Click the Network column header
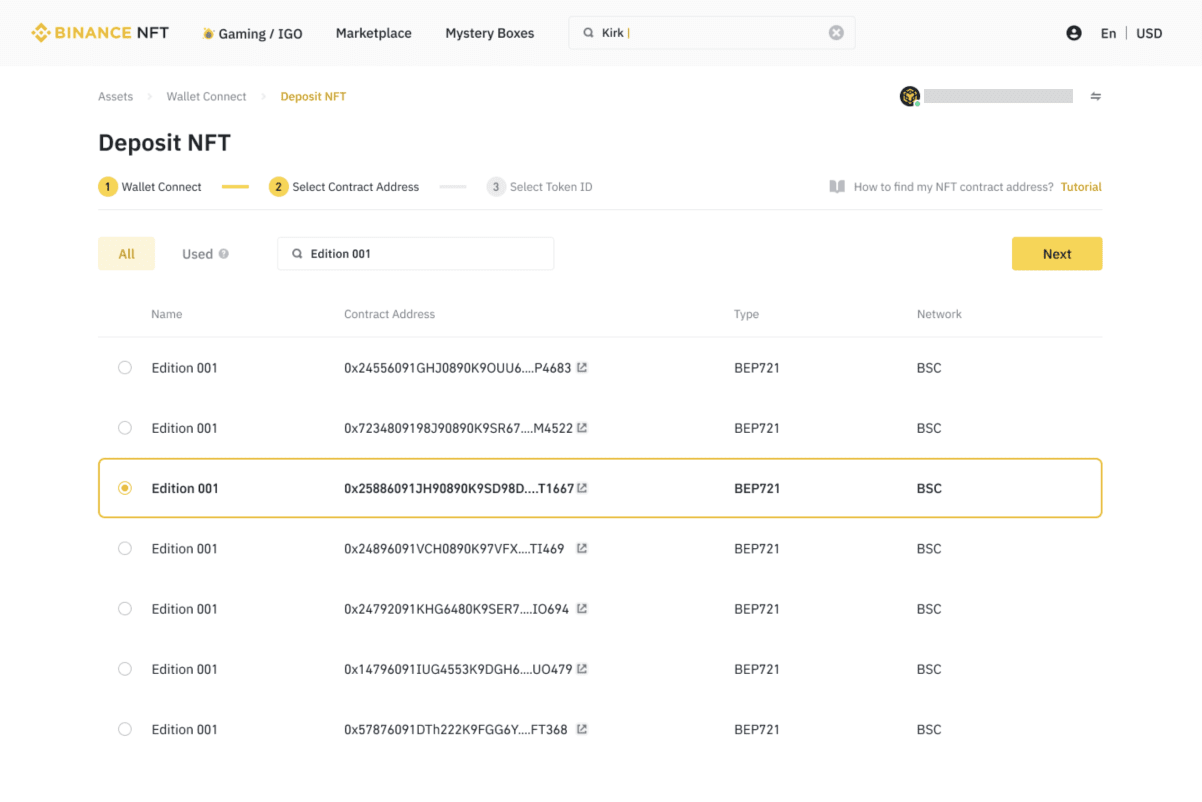This screenshot has width=1202, height=802. pyautogui.click(x=939, y=314)
